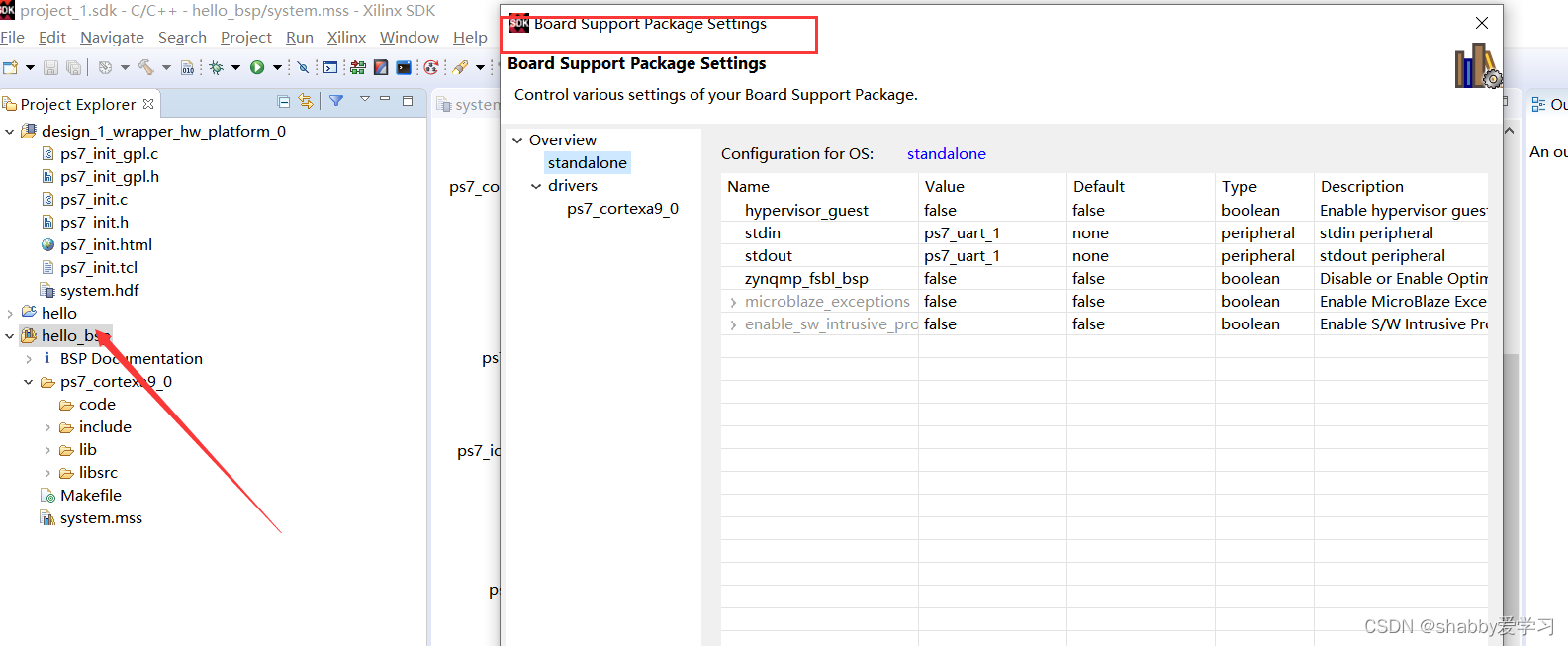Click the green Run play icon
The image size is (1568, 646).
(x=257, y=67)
